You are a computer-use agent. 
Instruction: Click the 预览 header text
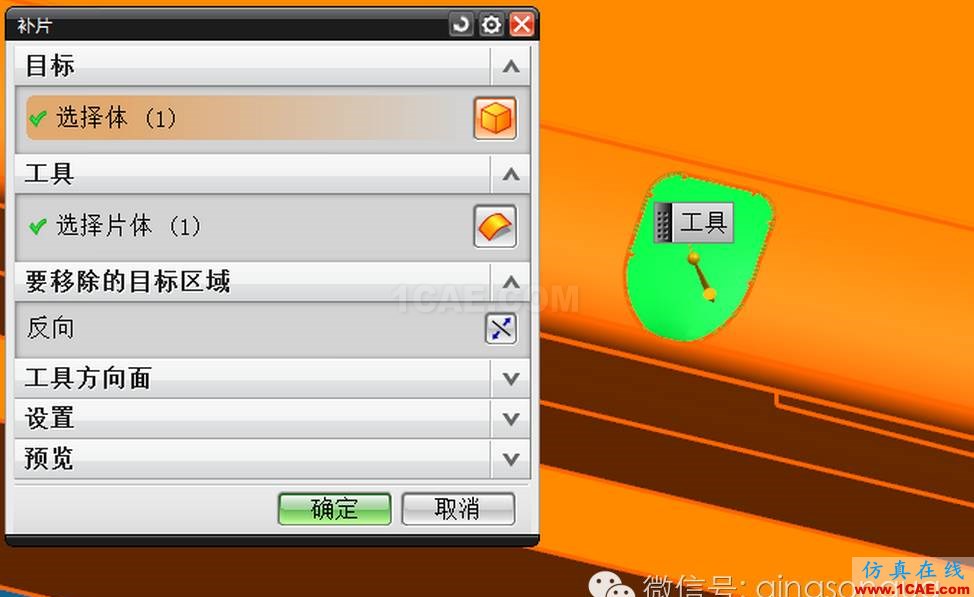click(x=50, y=458)
